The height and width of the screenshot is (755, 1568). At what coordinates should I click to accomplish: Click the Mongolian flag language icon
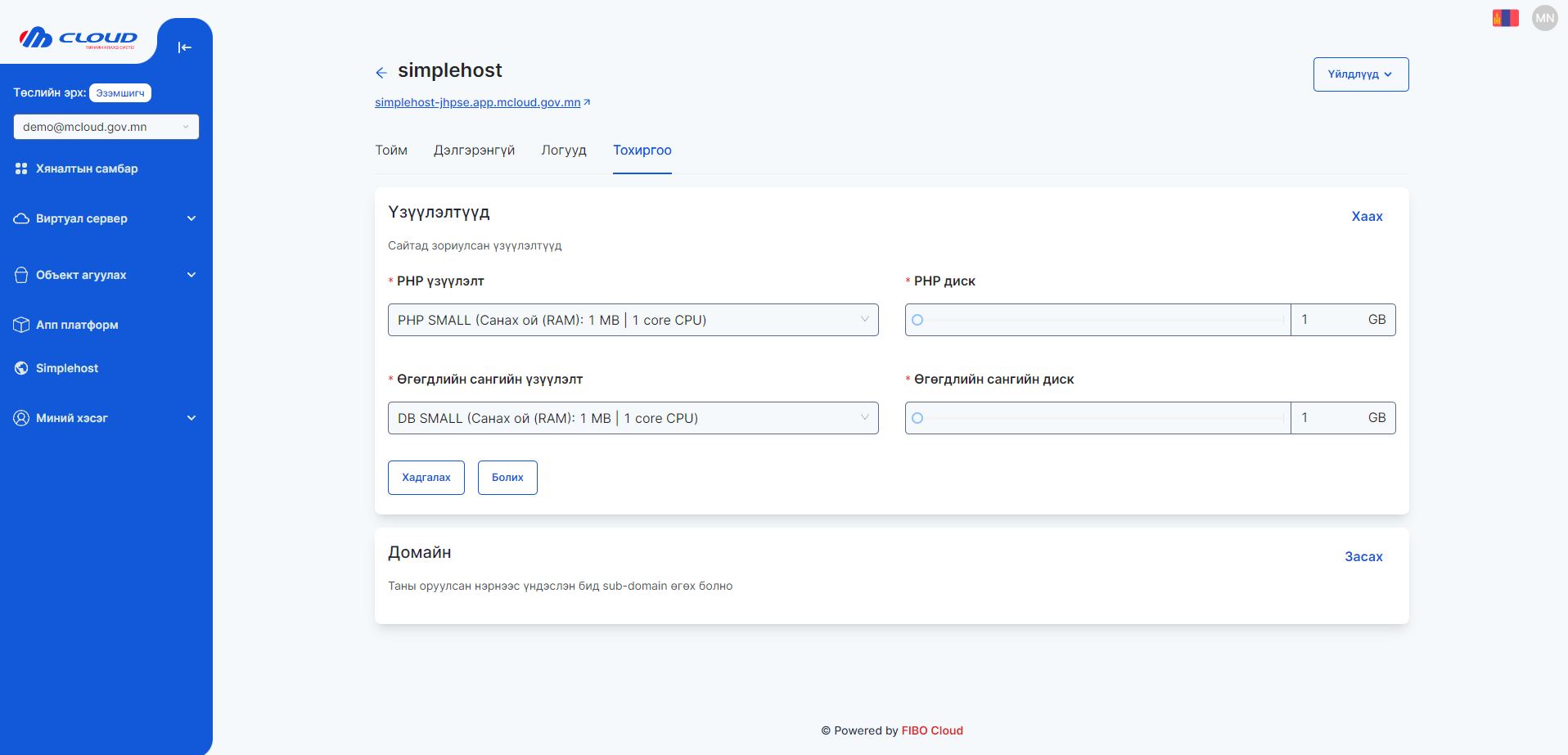click(x=1505, y=16)
